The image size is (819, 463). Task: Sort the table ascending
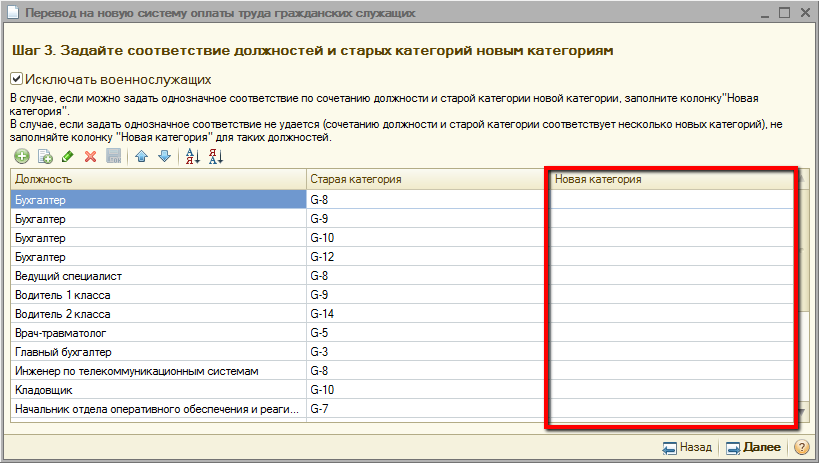pos(193,157)
